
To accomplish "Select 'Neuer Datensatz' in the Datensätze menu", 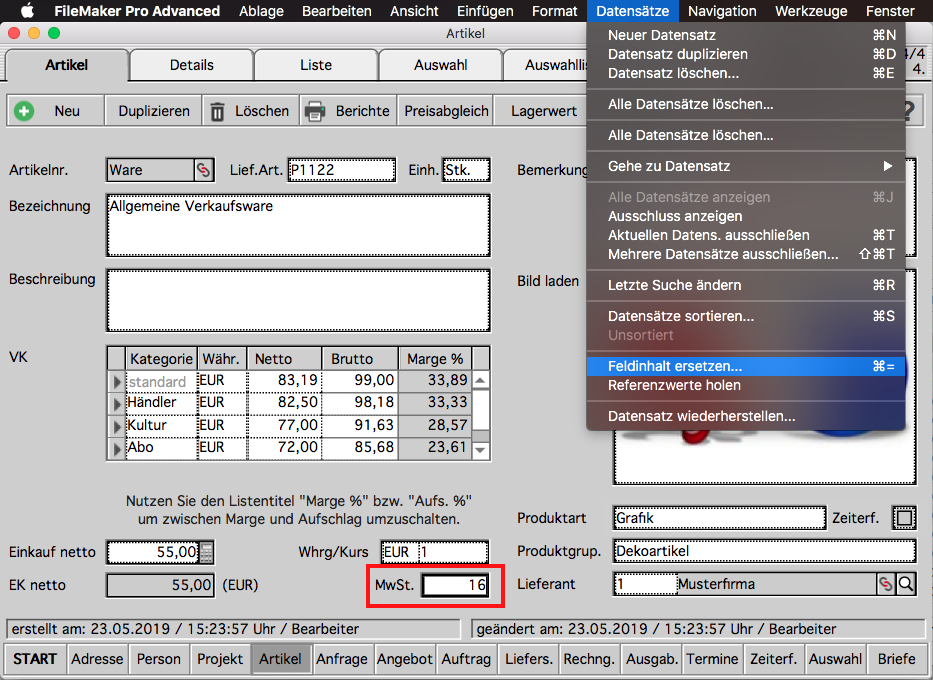I will [x=746, y=35].
